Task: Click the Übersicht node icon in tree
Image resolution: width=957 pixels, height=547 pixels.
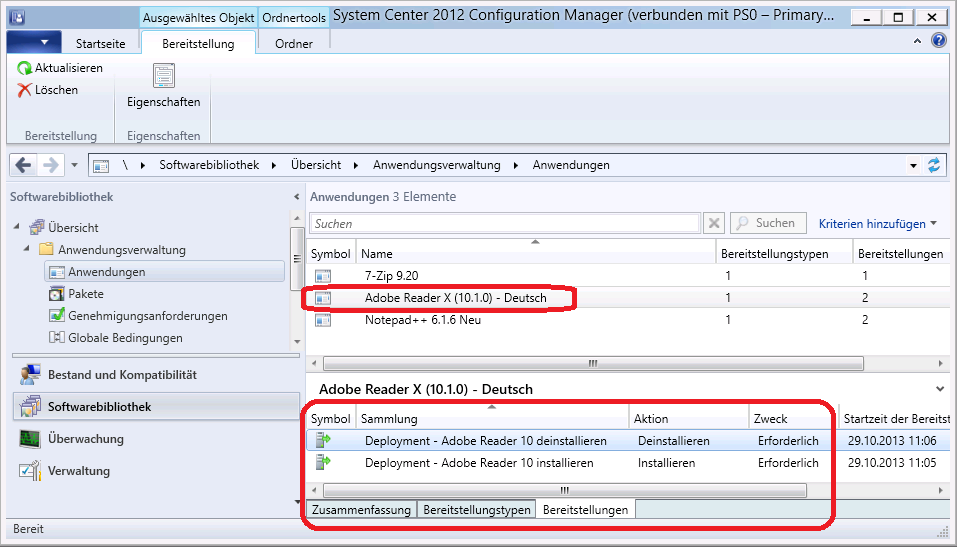Action: 37,228
